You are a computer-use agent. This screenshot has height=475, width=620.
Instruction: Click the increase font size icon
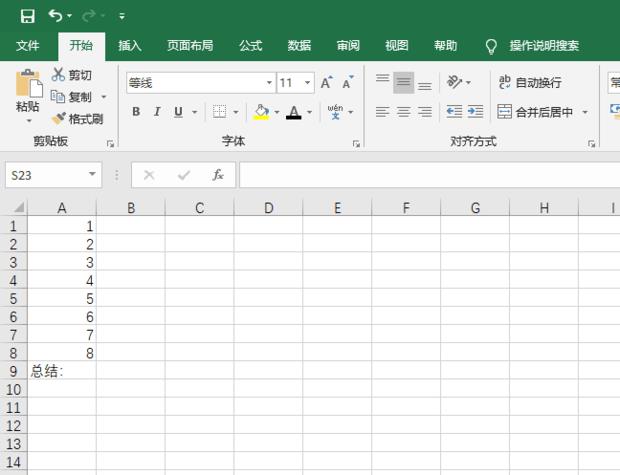pos(327,83)
